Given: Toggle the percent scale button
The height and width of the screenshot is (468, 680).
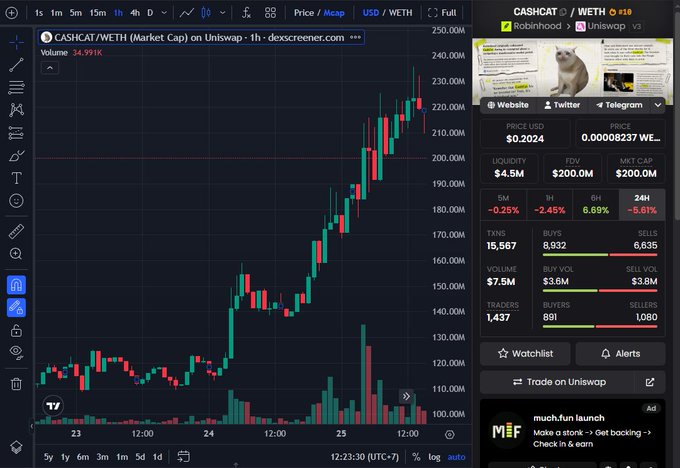Looking at the screenshot, I should [416, 457].
